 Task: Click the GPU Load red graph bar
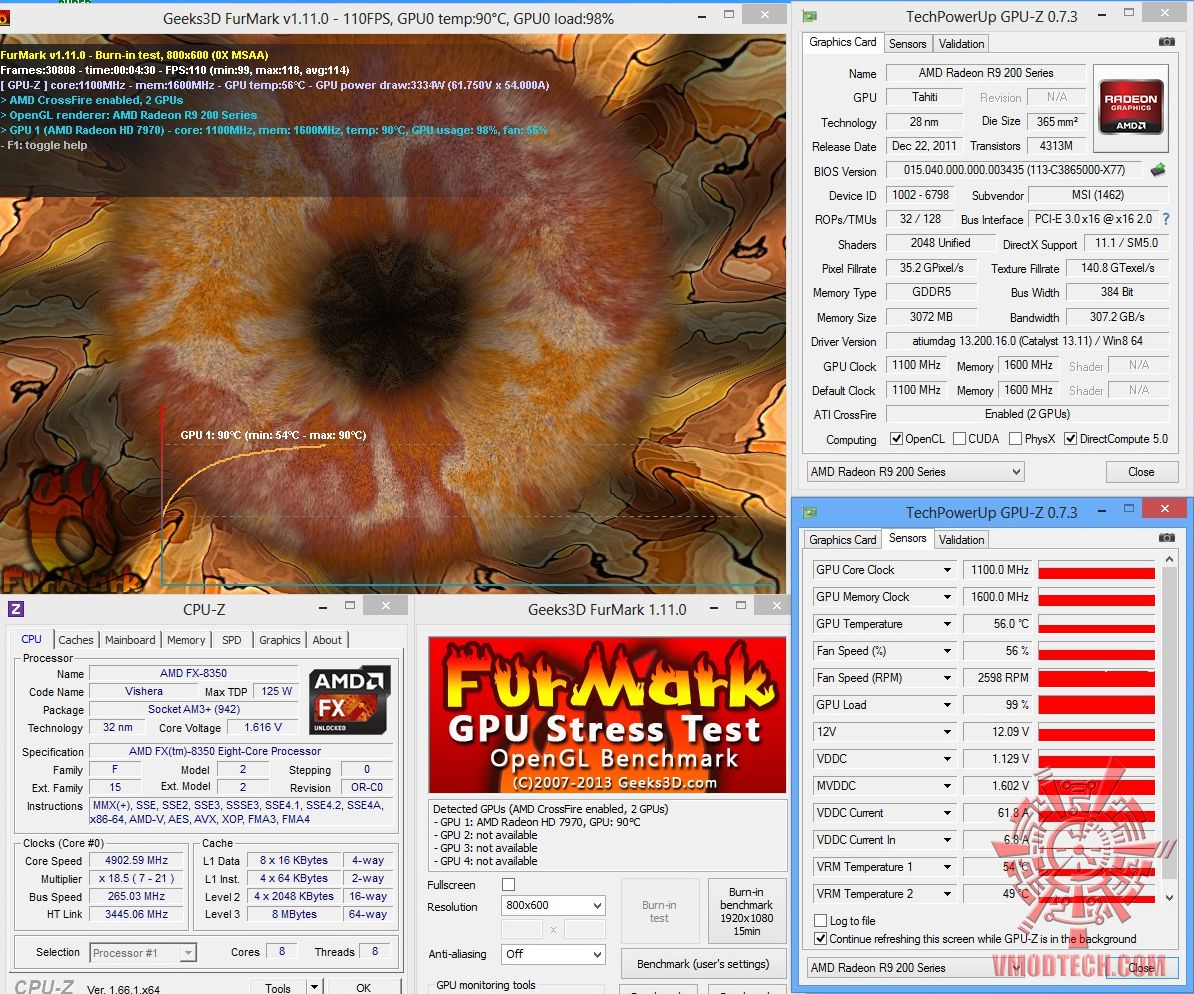click(1096, 705)
